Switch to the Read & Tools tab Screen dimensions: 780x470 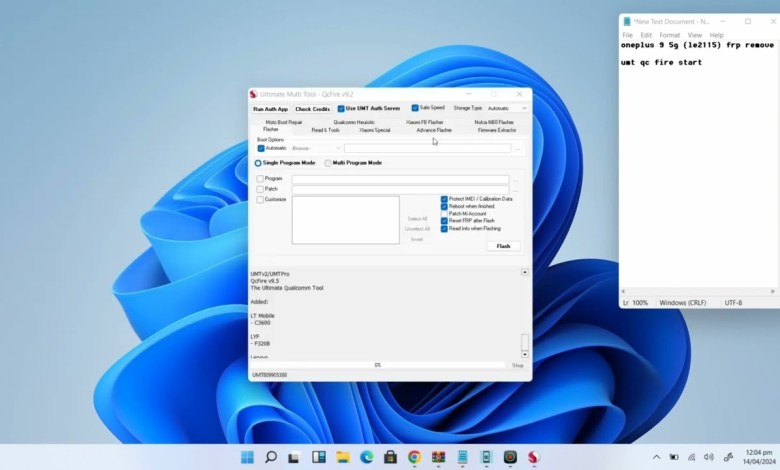coord(325,130)
